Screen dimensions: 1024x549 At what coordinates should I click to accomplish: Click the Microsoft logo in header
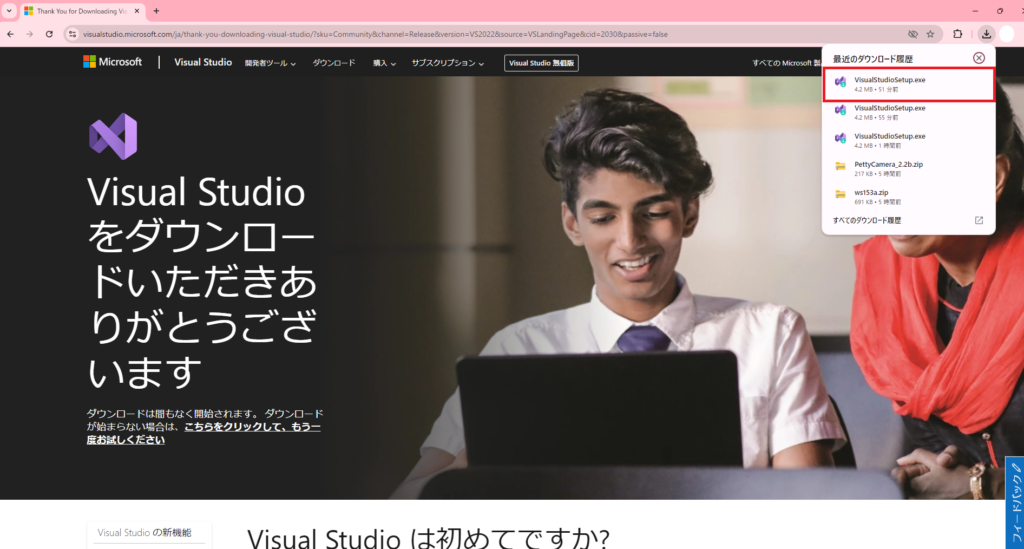pos(115,62)
